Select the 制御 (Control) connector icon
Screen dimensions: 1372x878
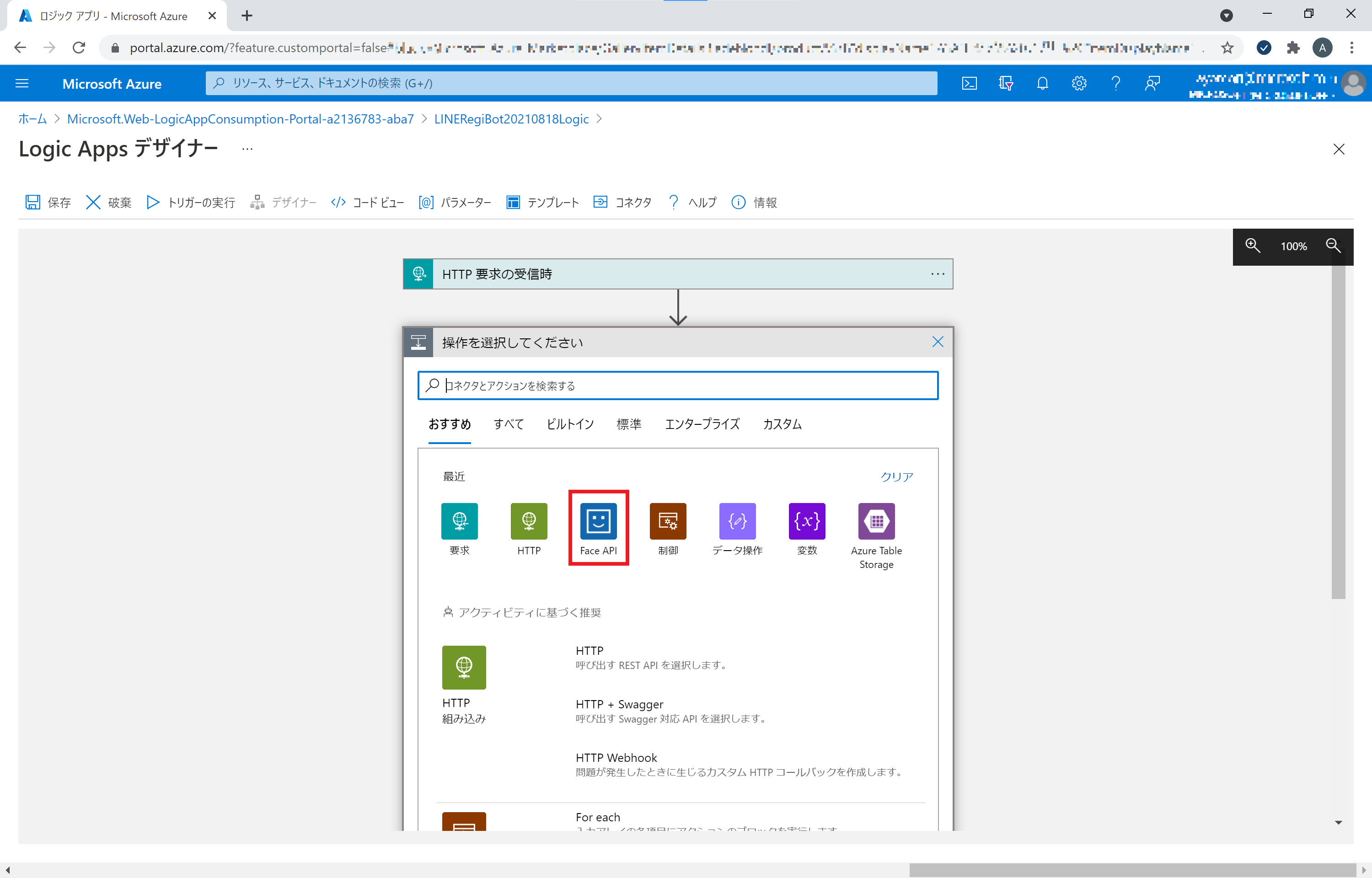click(667, 520)
